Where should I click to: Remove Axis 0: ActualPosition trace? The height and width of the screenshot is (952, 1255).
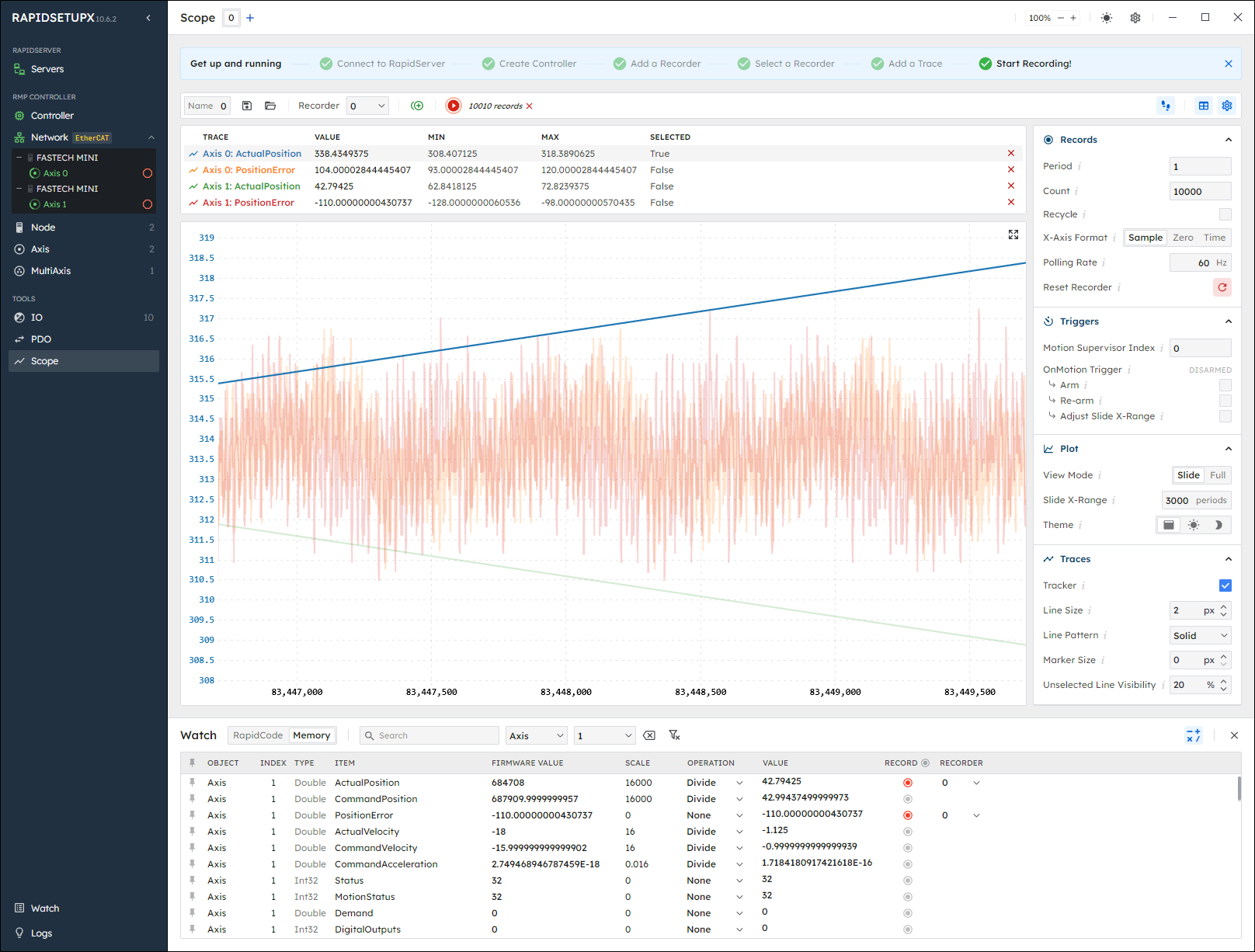pos(1011,154)
